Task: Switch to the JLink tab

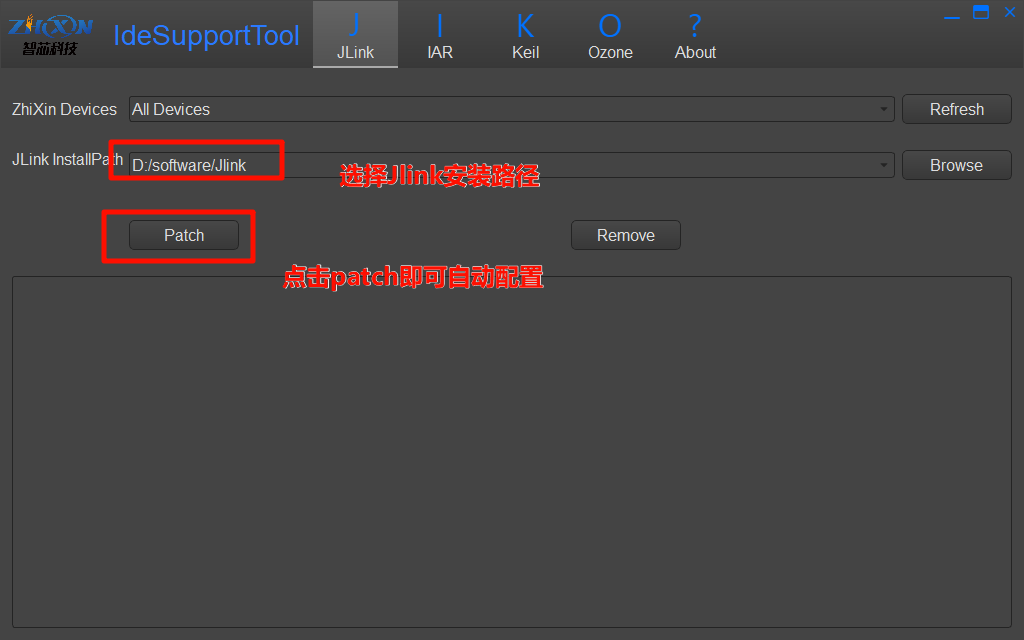Action: (355, 35)
